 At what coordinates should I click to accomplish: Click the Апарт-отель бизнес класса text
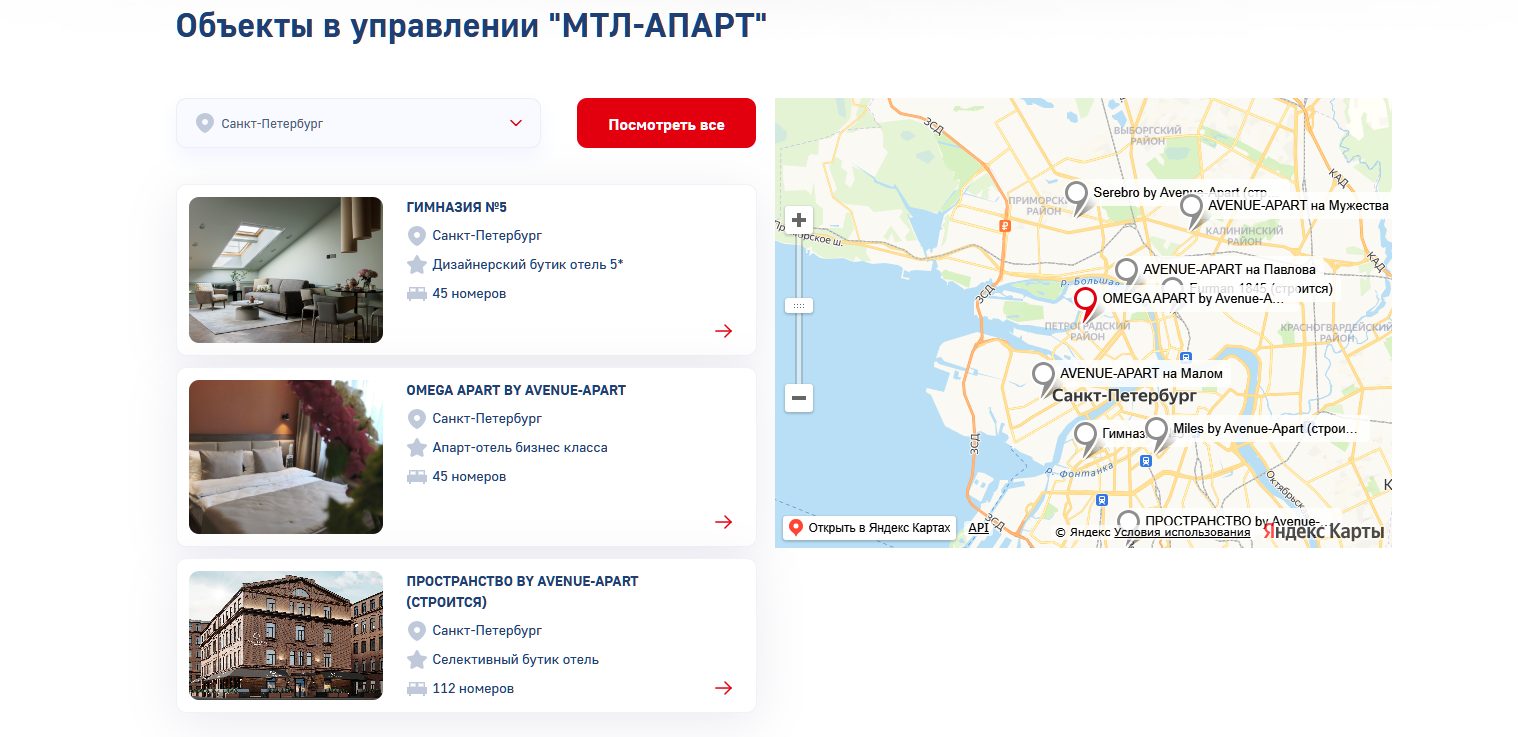[520, 448]
